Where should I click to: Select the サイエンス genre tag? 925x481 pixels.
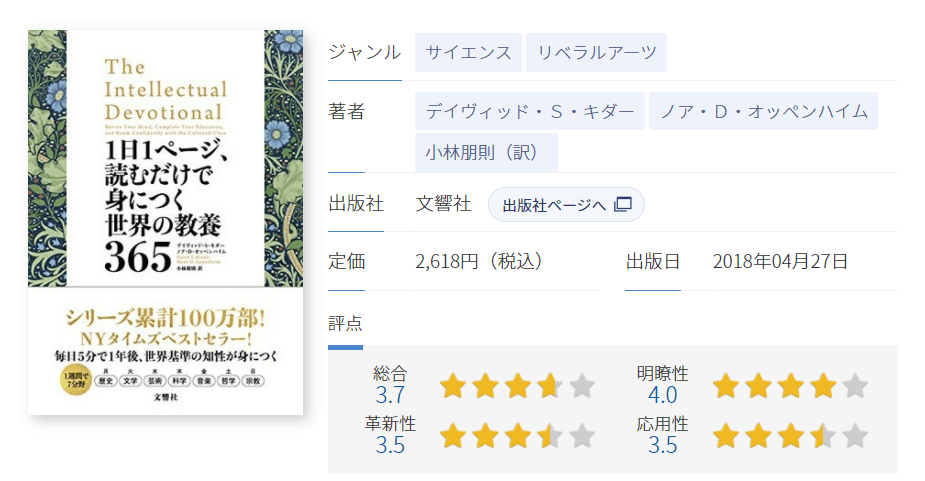tap(468, 53)
